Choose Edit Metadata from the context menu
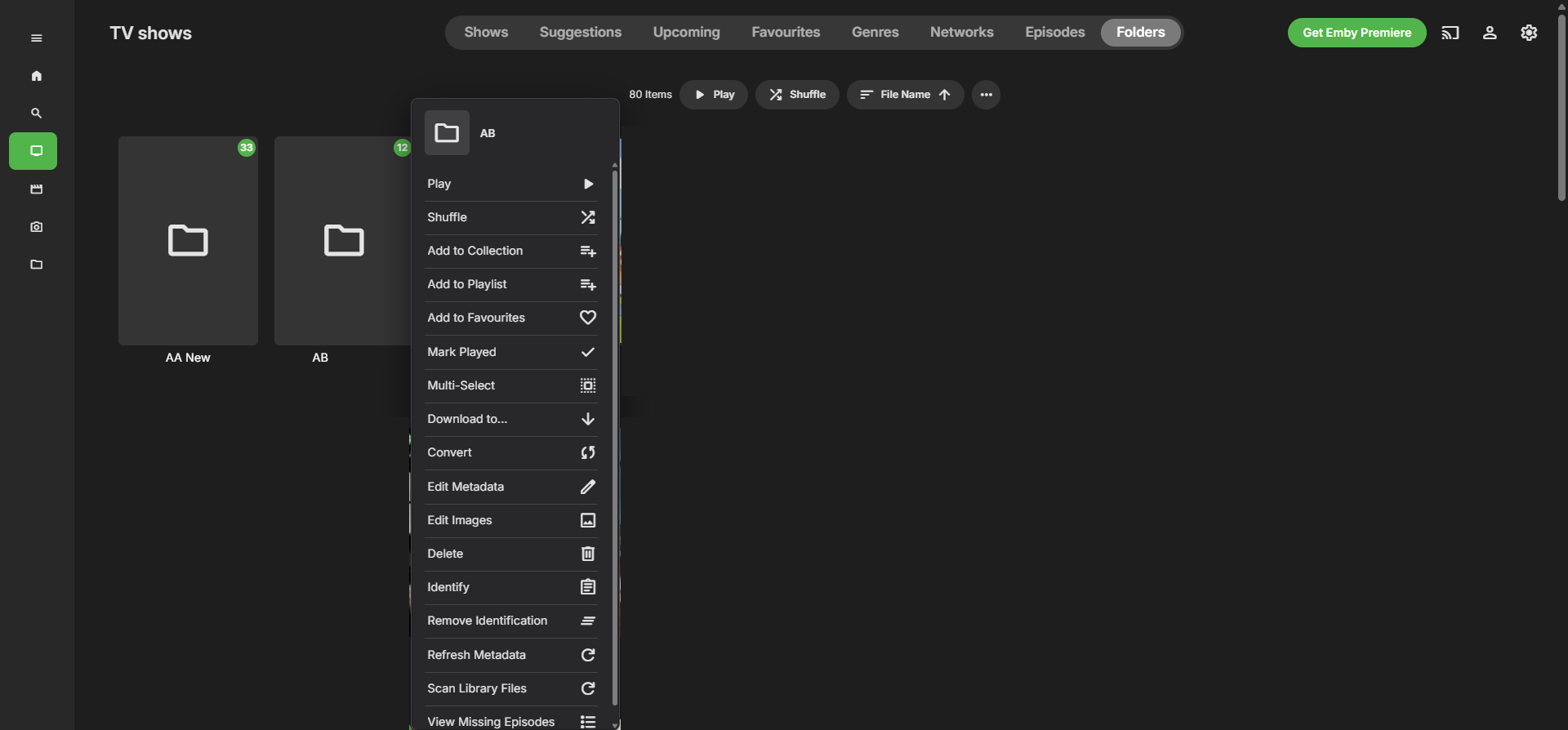1568x730 pixels. pyautogui.click(x=510, y=487)
